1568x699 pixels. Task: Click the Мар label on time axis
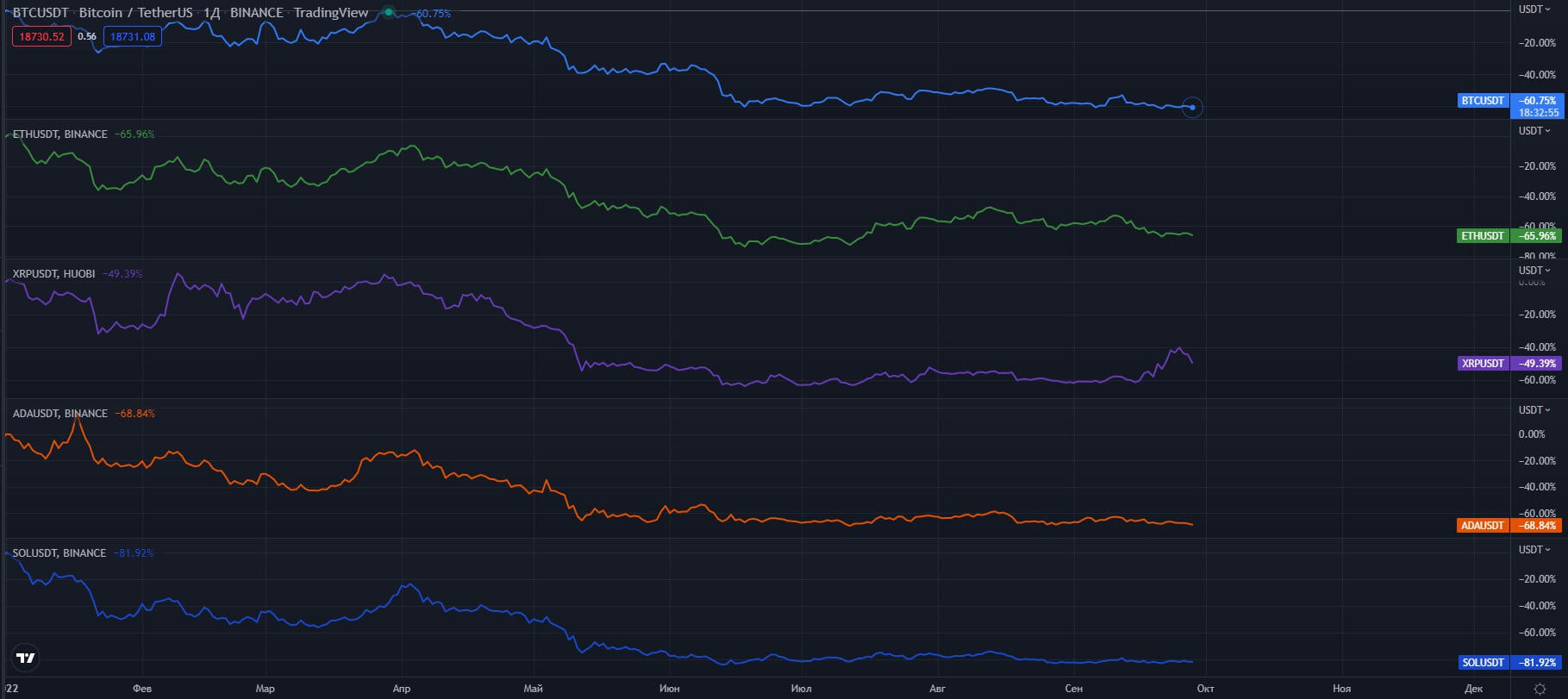(265, 689)
